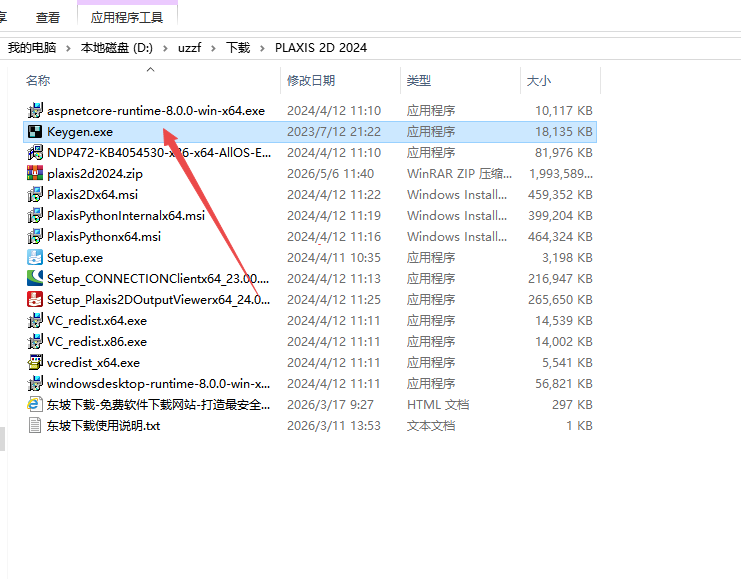Go to 本地磁盘 (D:) in the breadcrumb
Screen dimensions: 741x579
[117, 48]
